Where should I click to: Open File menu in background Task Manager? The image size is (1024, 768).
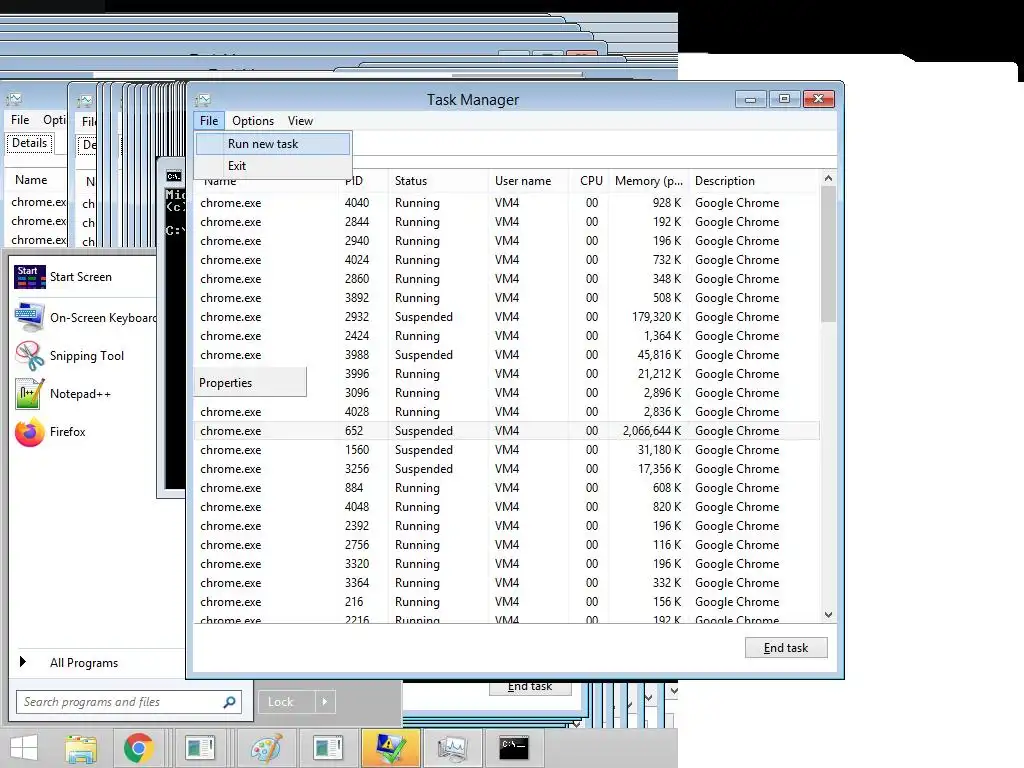tap(20, 120)
